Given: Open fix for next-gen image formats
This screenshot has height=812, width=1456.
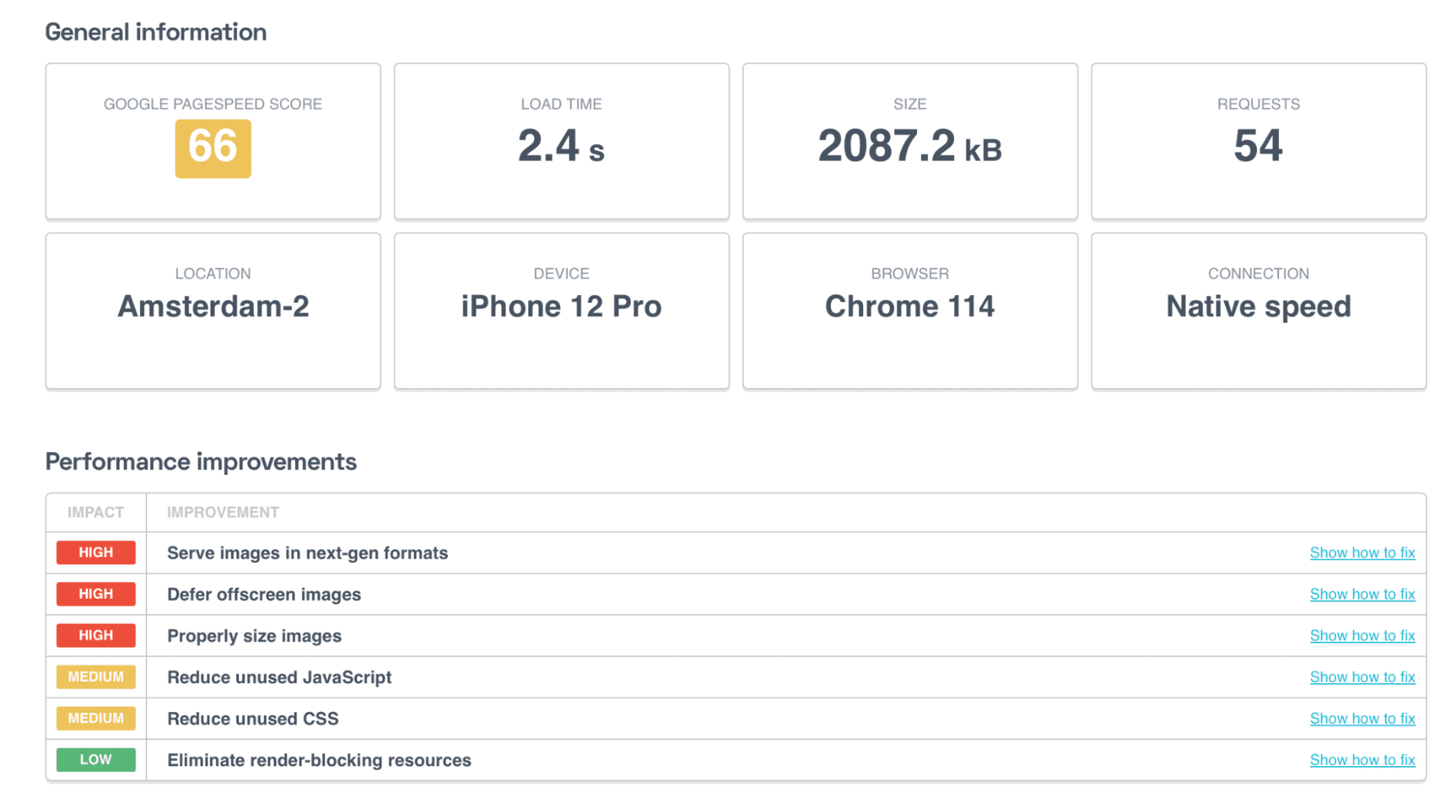Looking at the screenshot, I should tap(1362, 553).
